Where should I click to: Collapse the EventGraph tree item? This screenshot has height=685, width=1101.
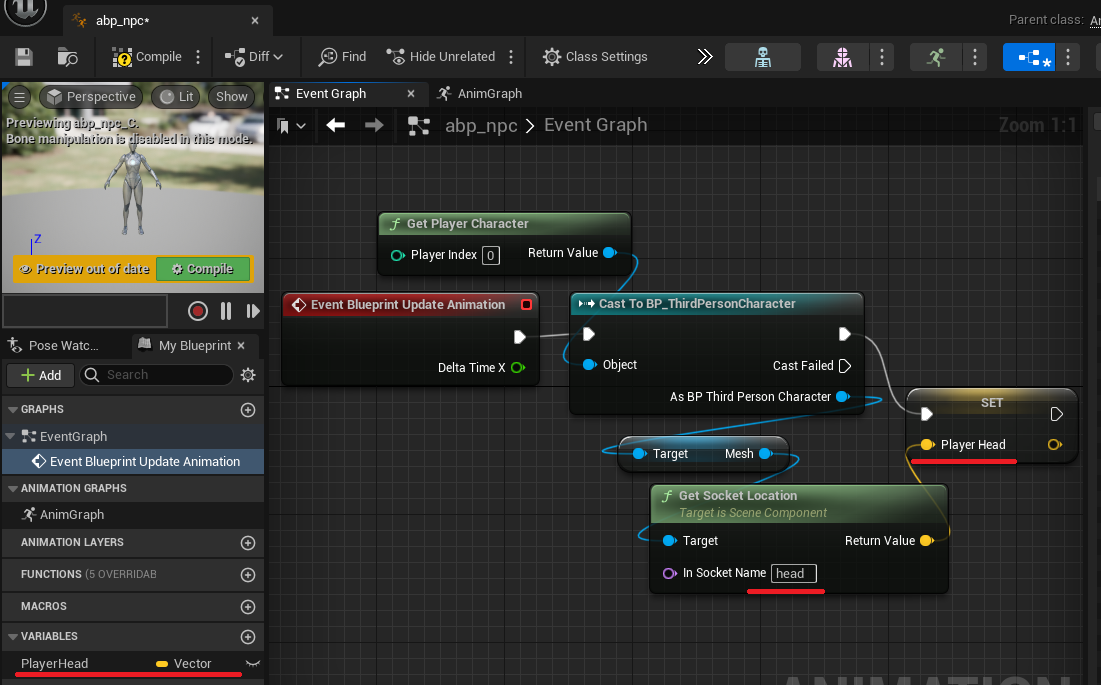[10, 436]
